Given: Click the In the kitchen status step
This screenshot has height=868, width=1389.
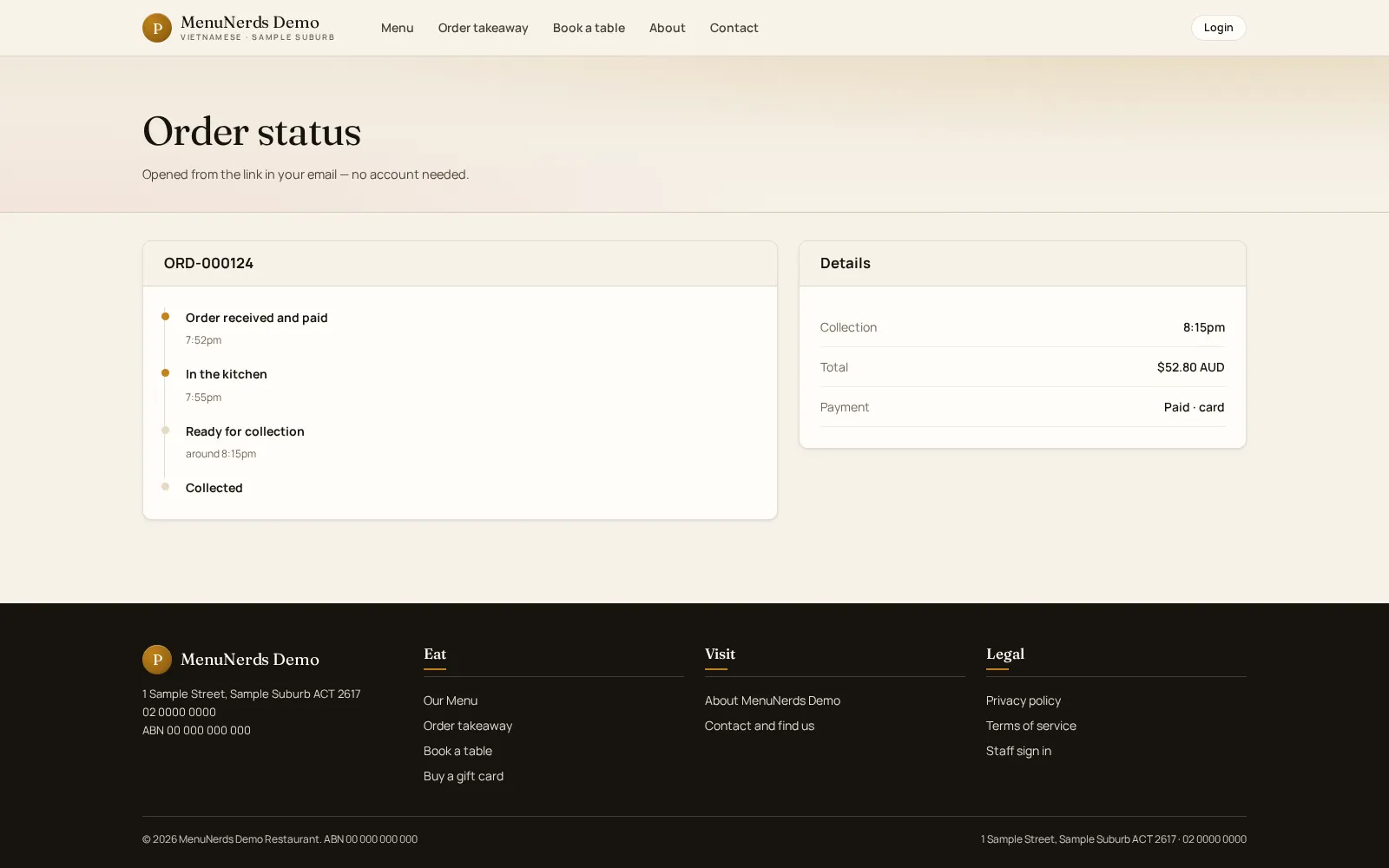Looking at the screenshot, I should click(x=227, y=374).
